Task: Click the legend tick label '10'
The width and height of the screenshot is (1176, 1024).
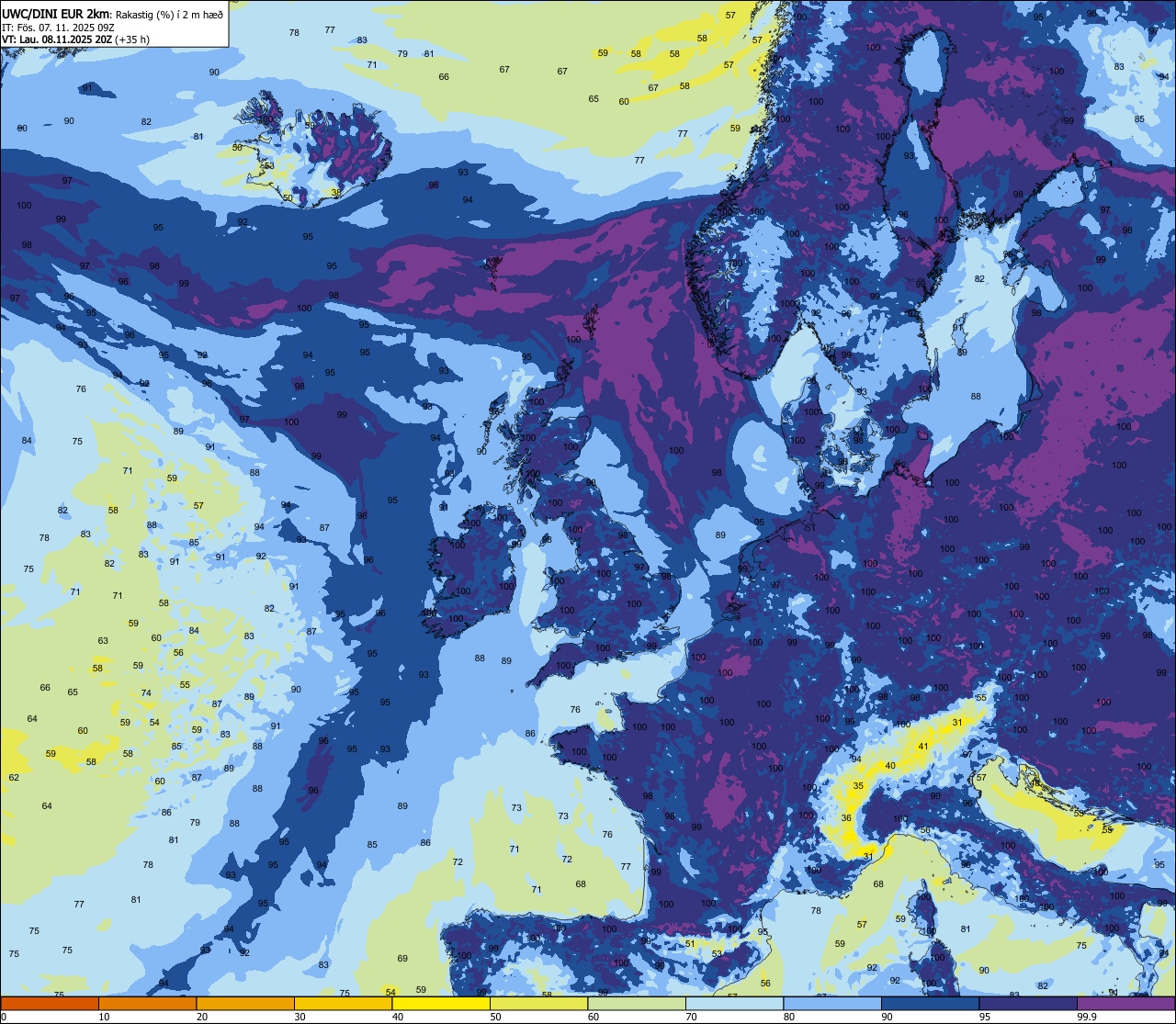Action: point(104,1017)
